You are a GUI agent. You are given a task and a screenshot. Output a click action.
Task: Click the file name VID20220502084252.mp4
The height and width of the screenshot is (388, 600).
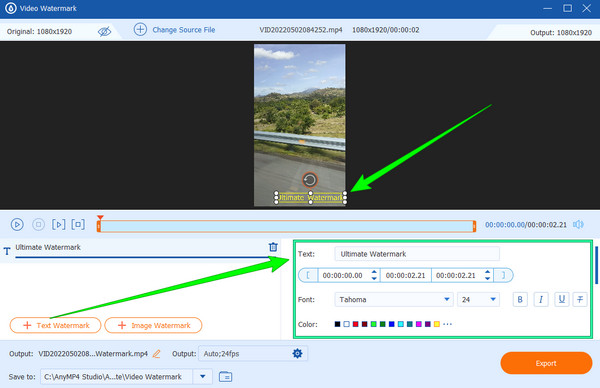tap(301, 30)
